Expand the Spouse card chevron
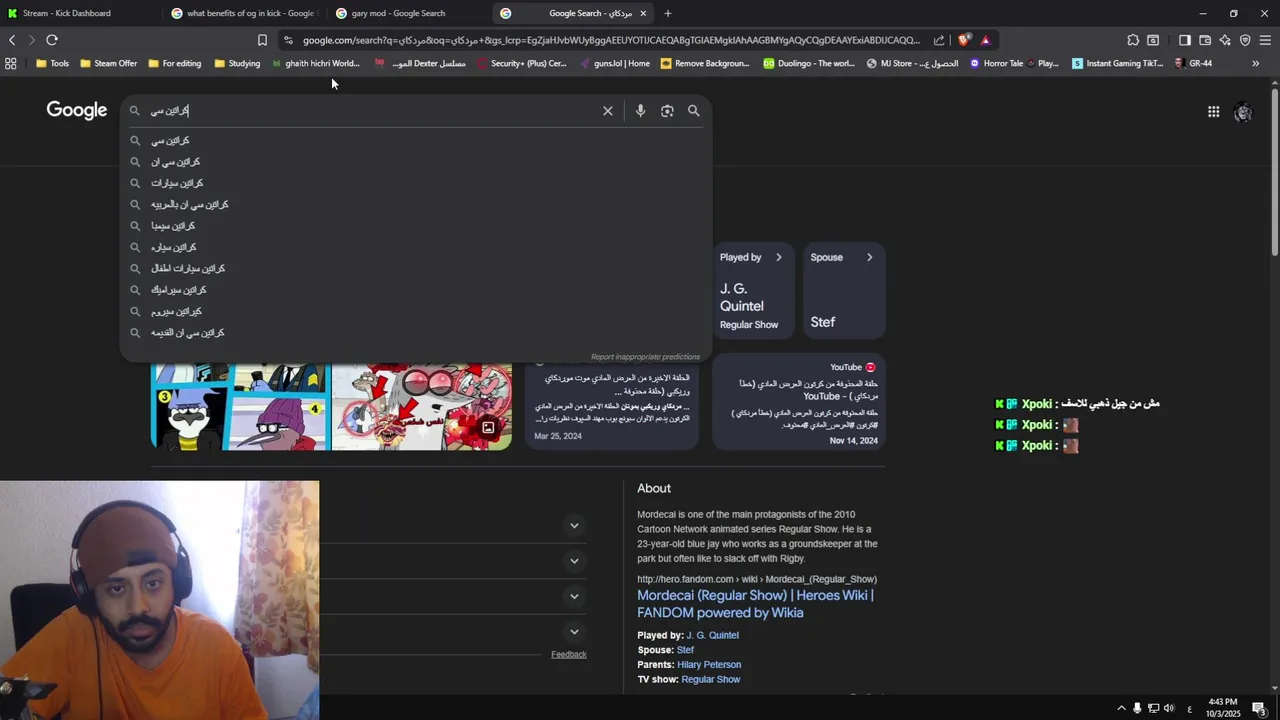 click(869, 257)
